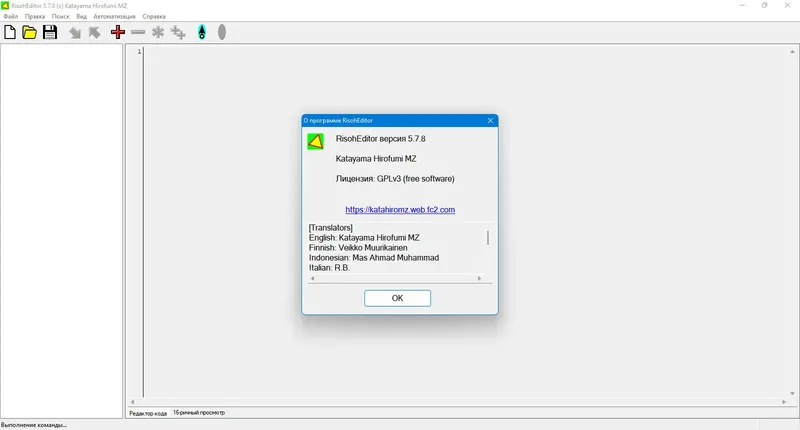Click the translators list vertical scrollbar thumb
Image resolution: width=800 pixels, height=430 pixels.
(x=488, y=238)
